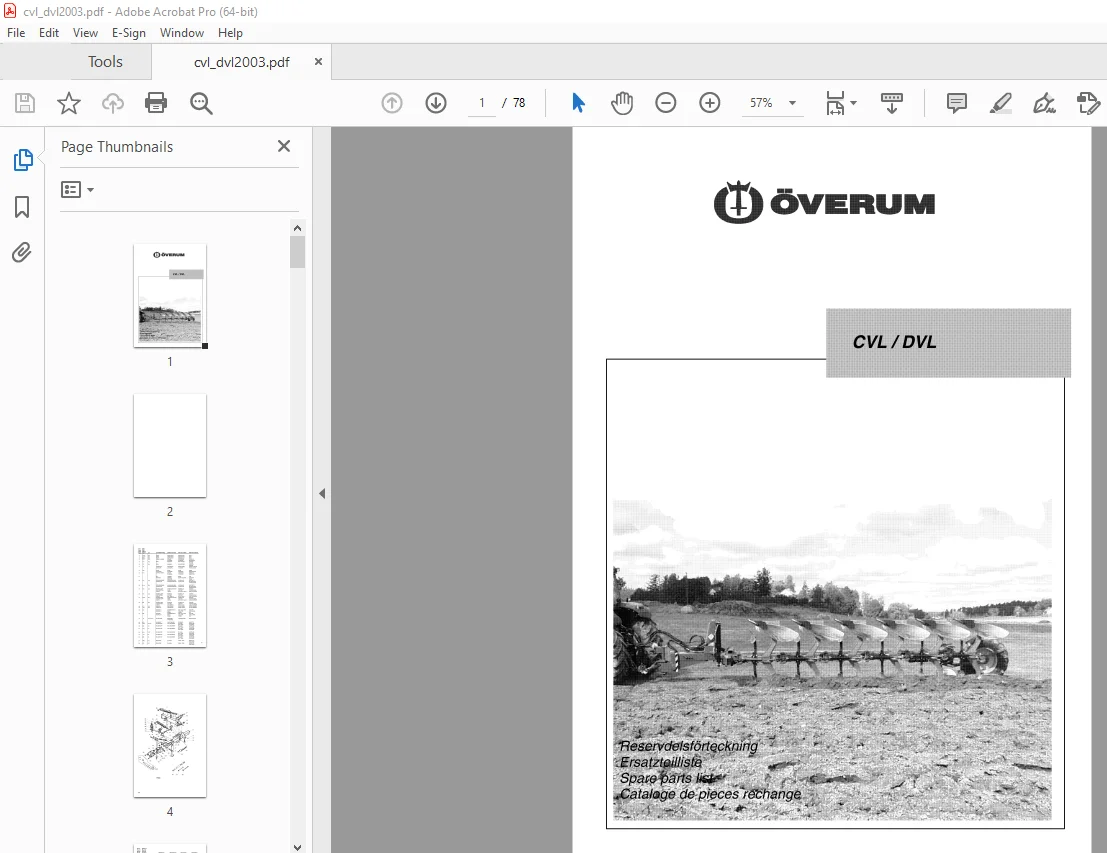The image size is (1107, 853).
Task: Open the E-Sign menu
Action: tap(128, 32)
